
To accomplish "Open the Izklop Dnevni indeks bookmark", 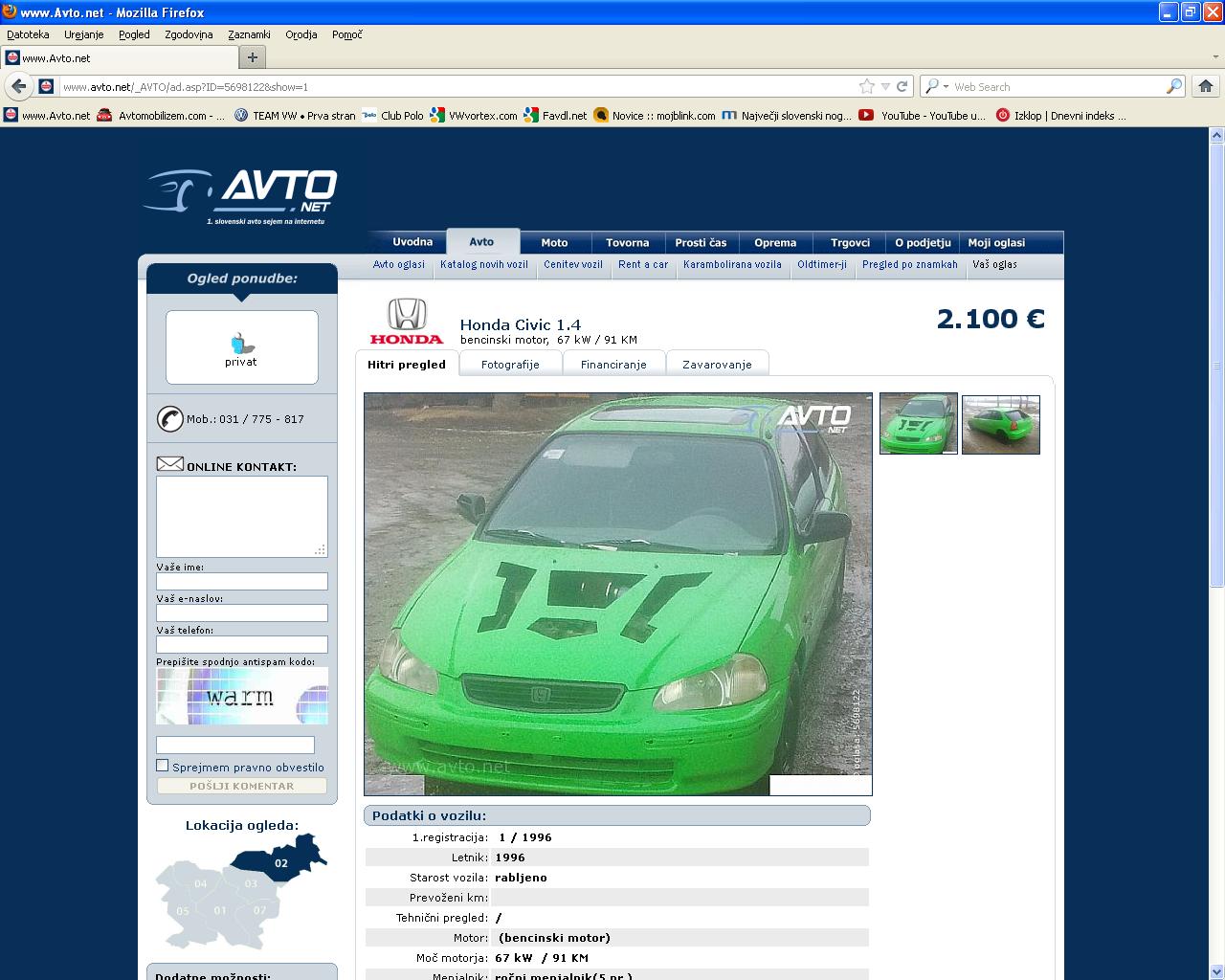I will (x=1060, y=115).
